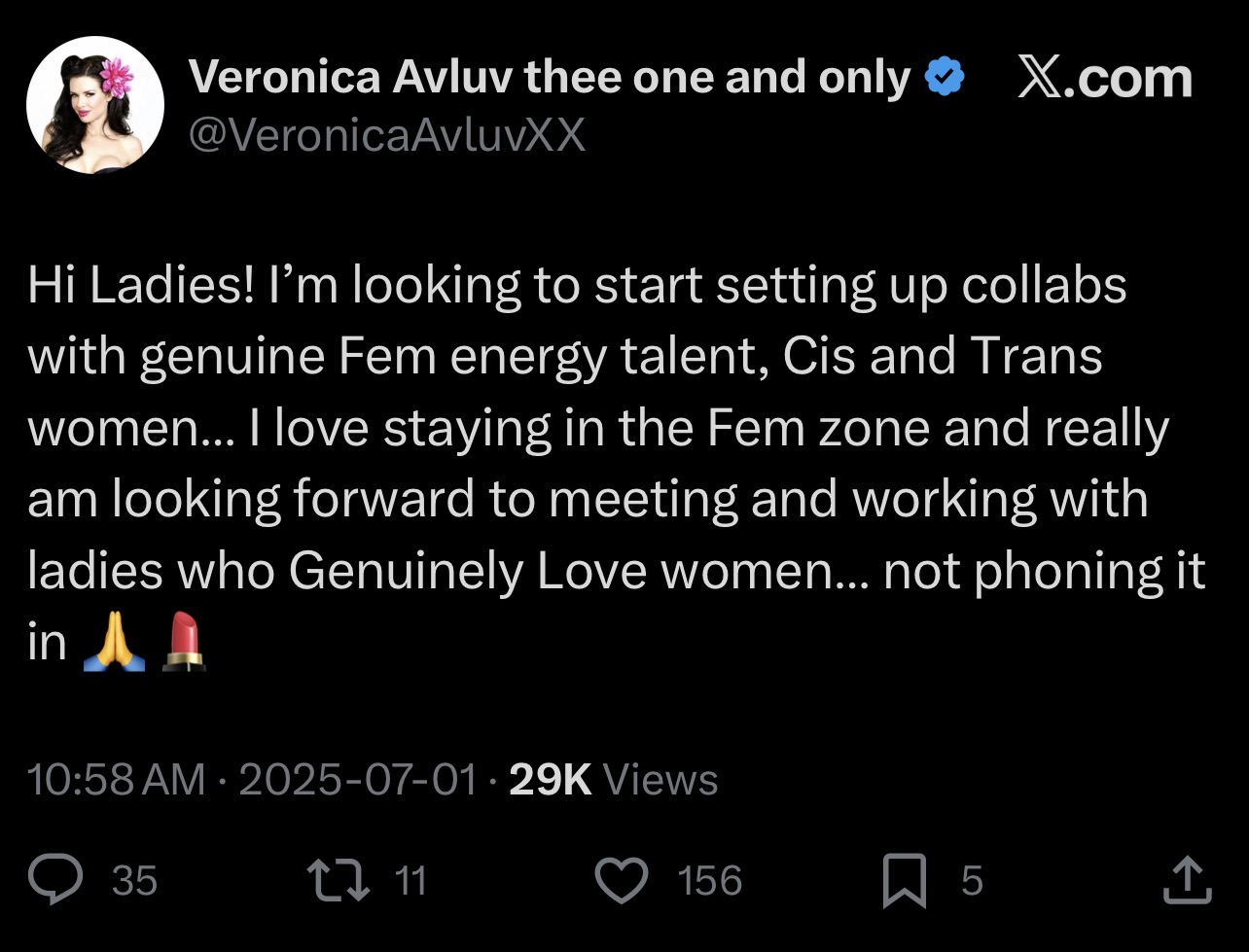
Task: Open the profile picture avatar
Action: (x=94, y=105)
